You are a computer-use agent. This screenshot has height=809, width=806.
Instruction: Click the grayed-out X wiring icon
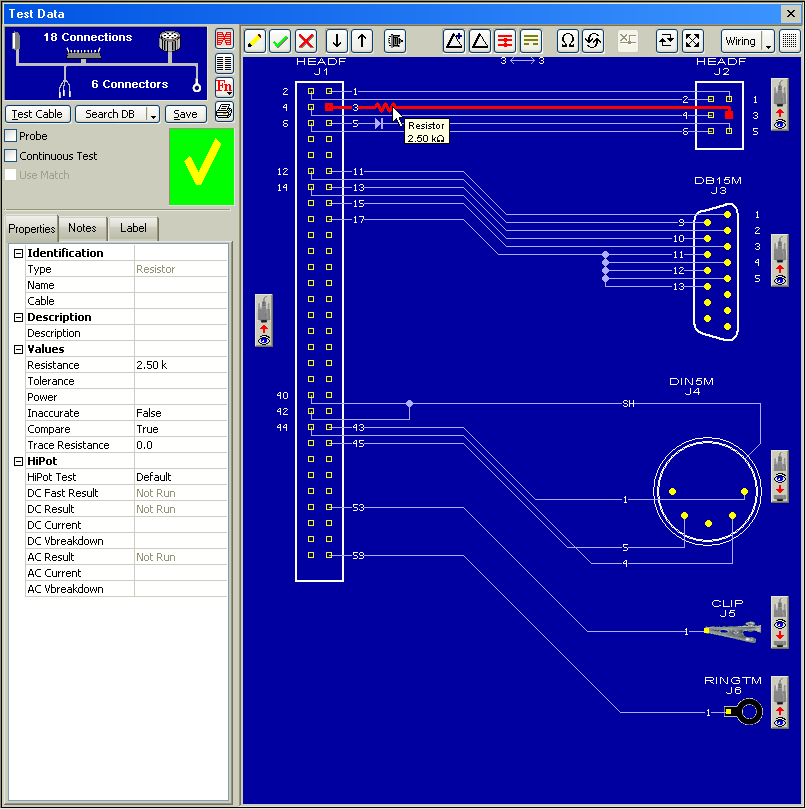point(628,41)
